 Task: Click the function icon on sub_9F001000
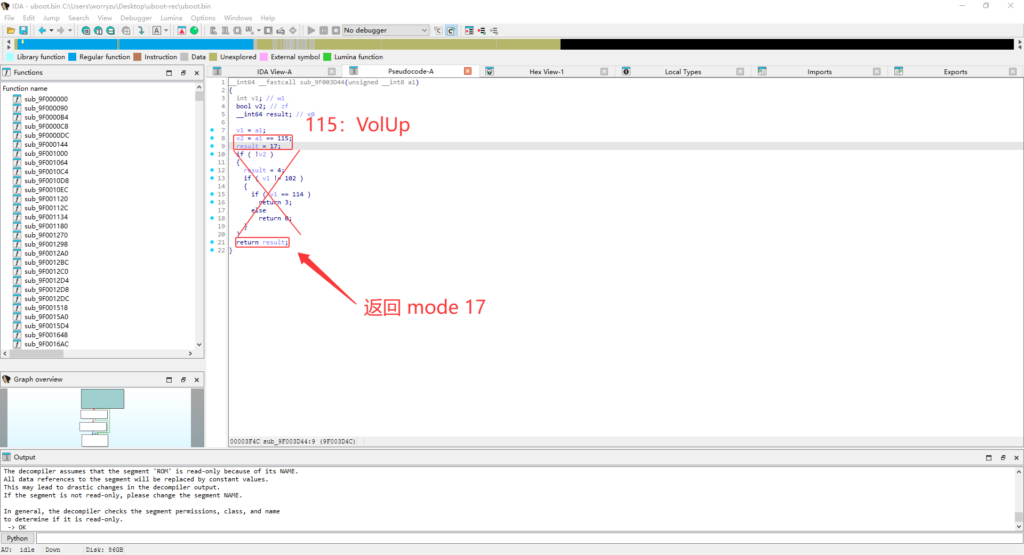click(17, 153)
